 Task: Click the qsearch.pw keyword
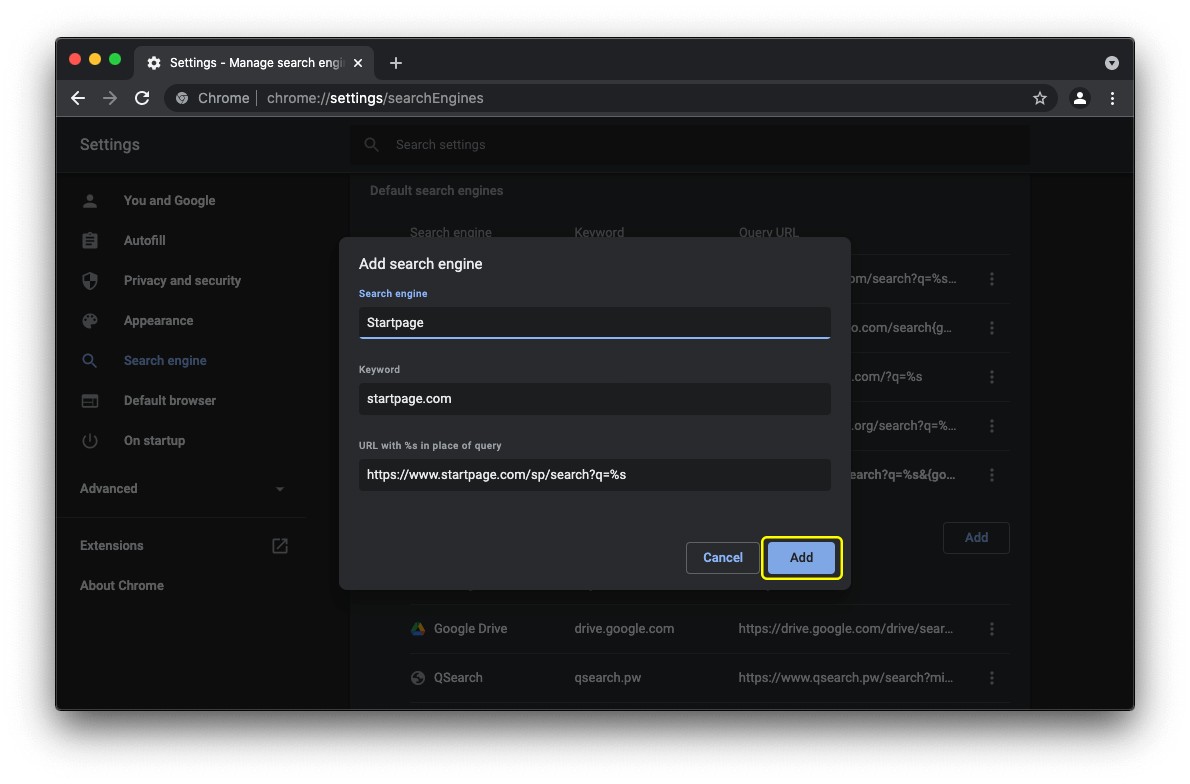pyautogui.click(x=607, y=678)
